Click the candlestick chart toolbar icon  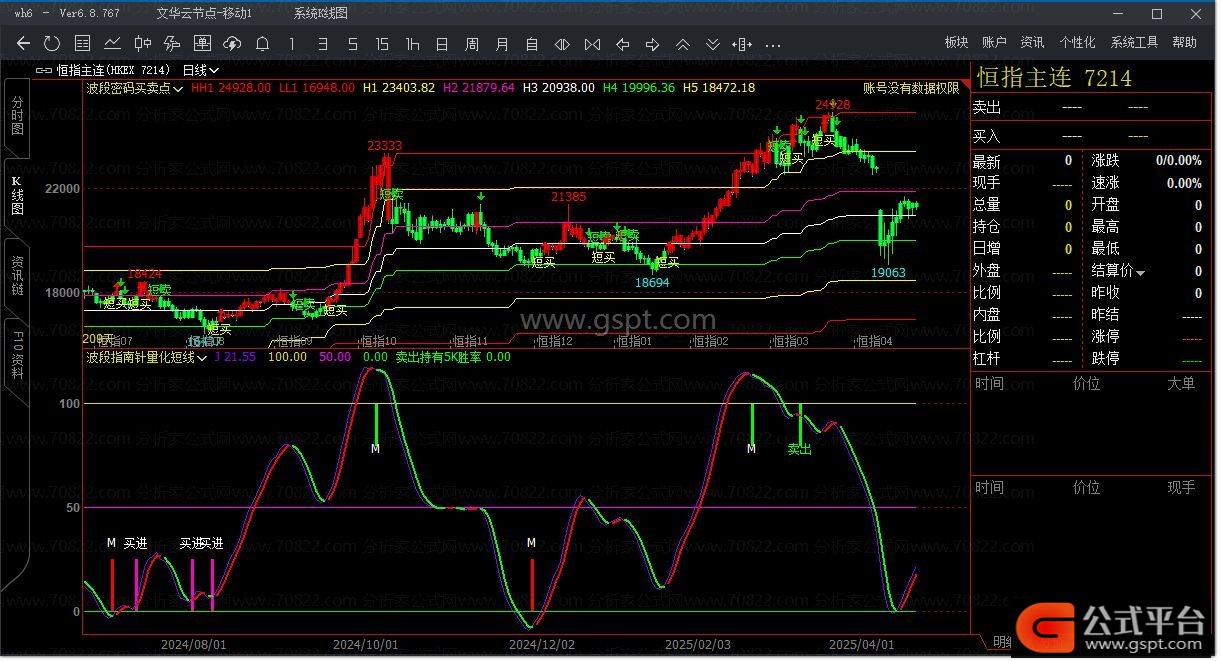click(x=142, y=43)
